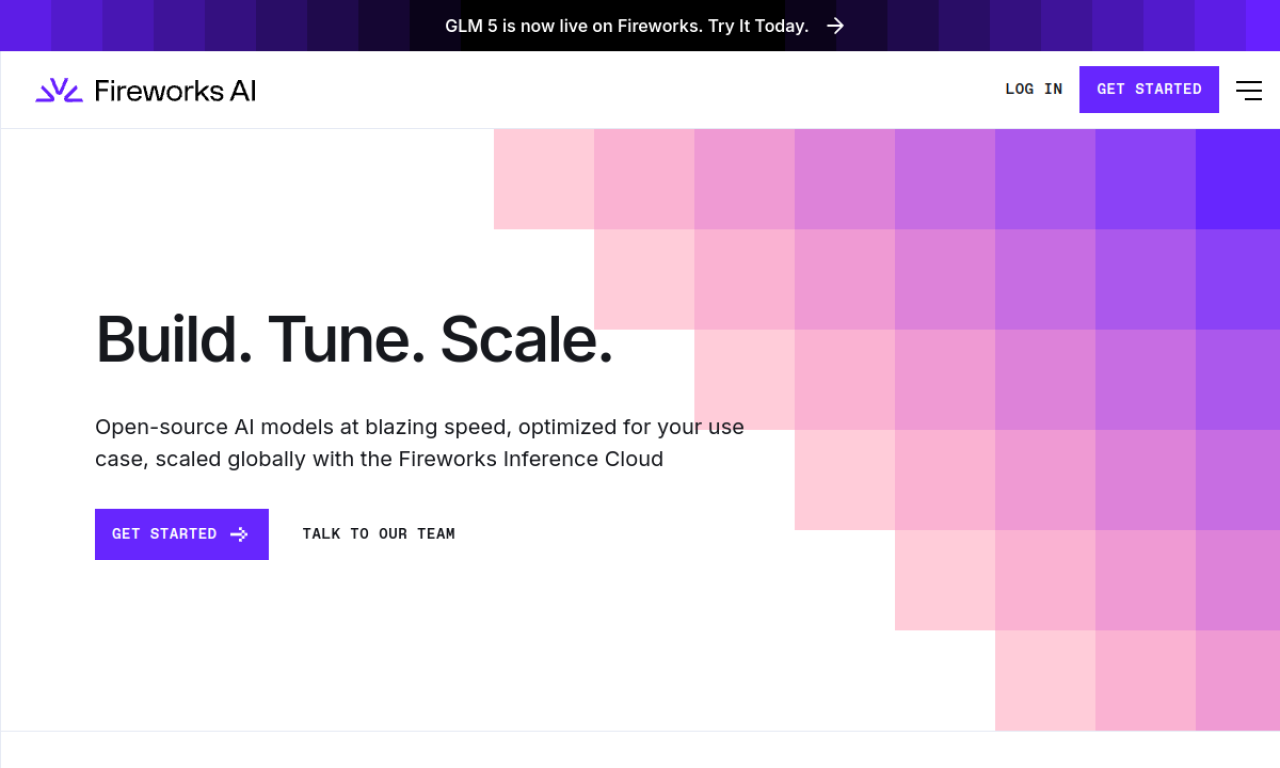Click "Open-source AI models" in the hero description
Screen dimensions: 1280x768
click(214, 427)
